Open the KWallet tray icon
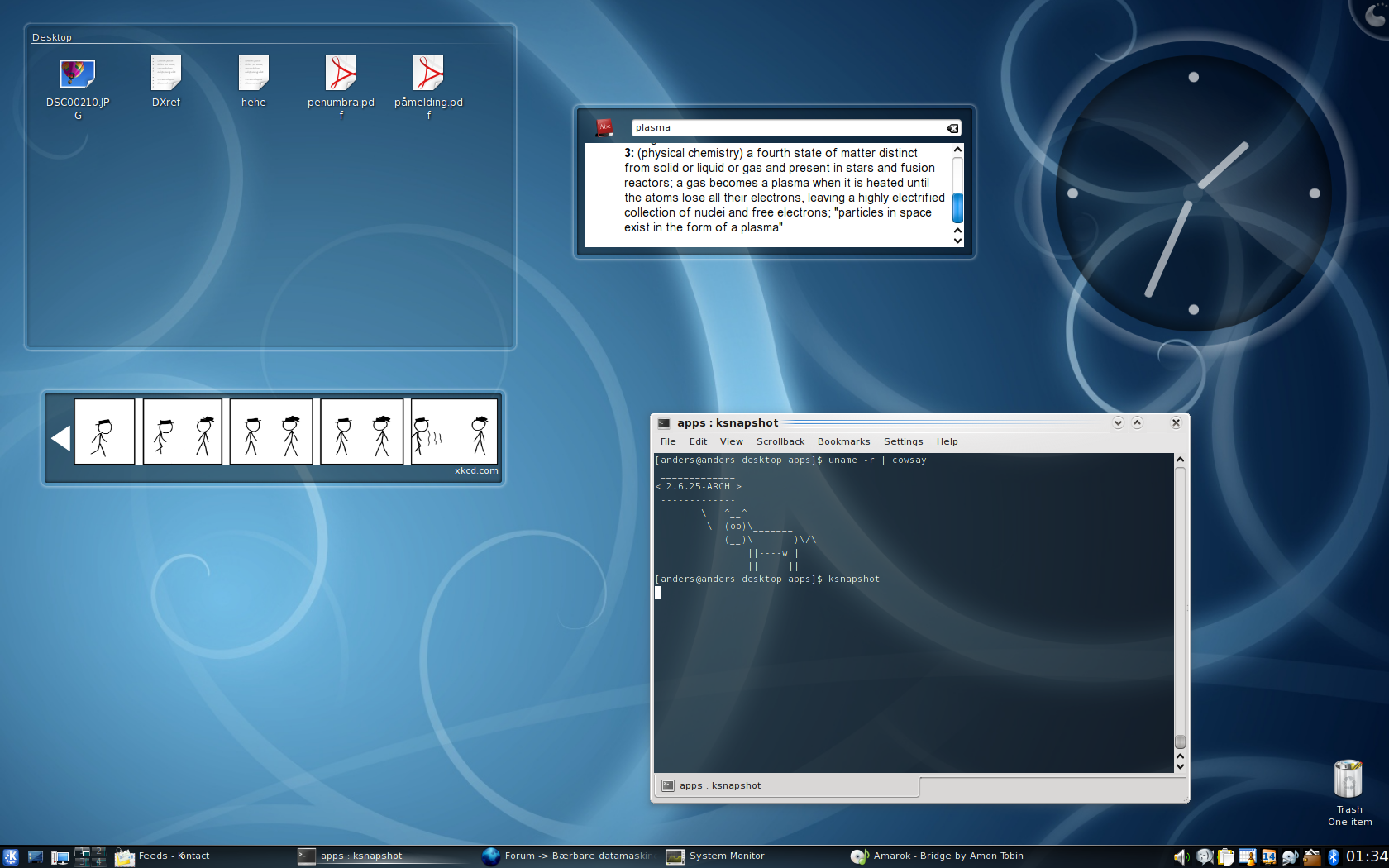The height and width of the screenshot is (868, 1389). [x=1312, y=857]
